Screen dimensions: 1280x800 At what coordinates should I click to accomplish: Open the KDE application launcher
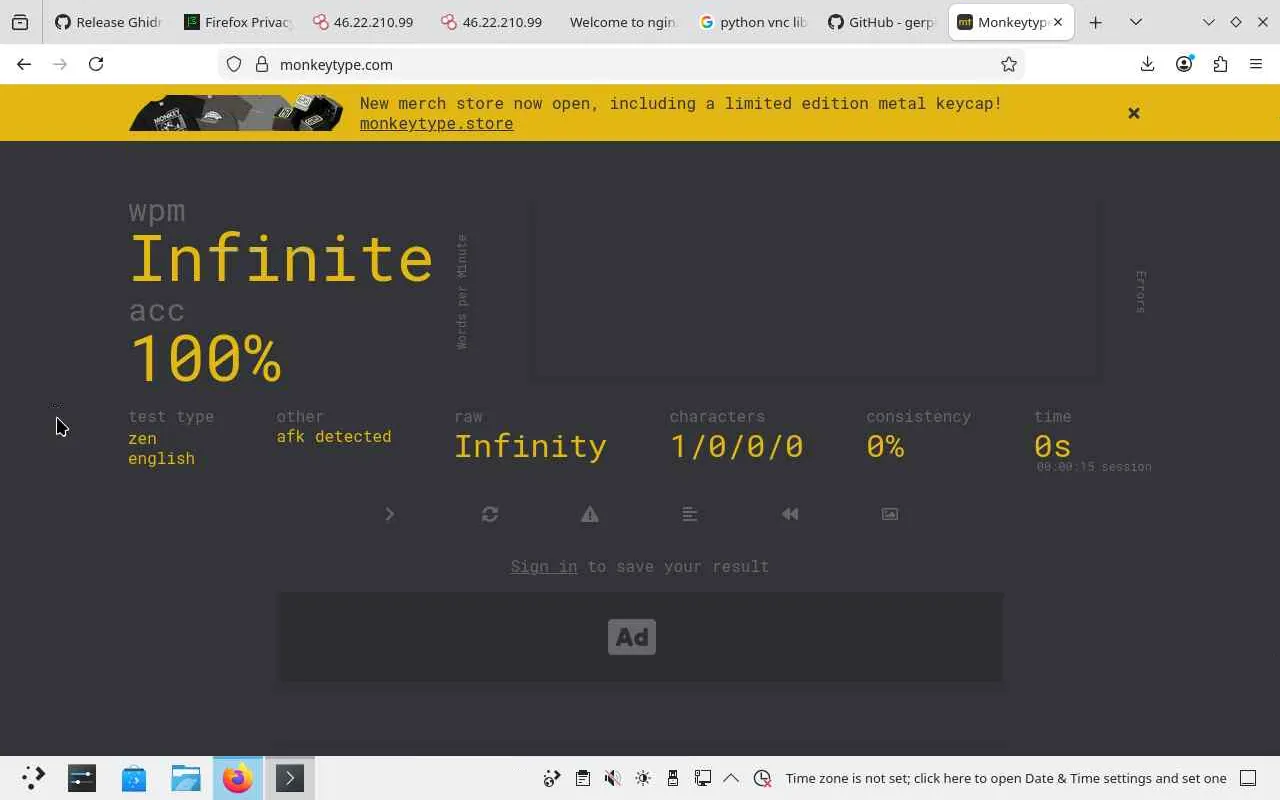pos(33,778)
